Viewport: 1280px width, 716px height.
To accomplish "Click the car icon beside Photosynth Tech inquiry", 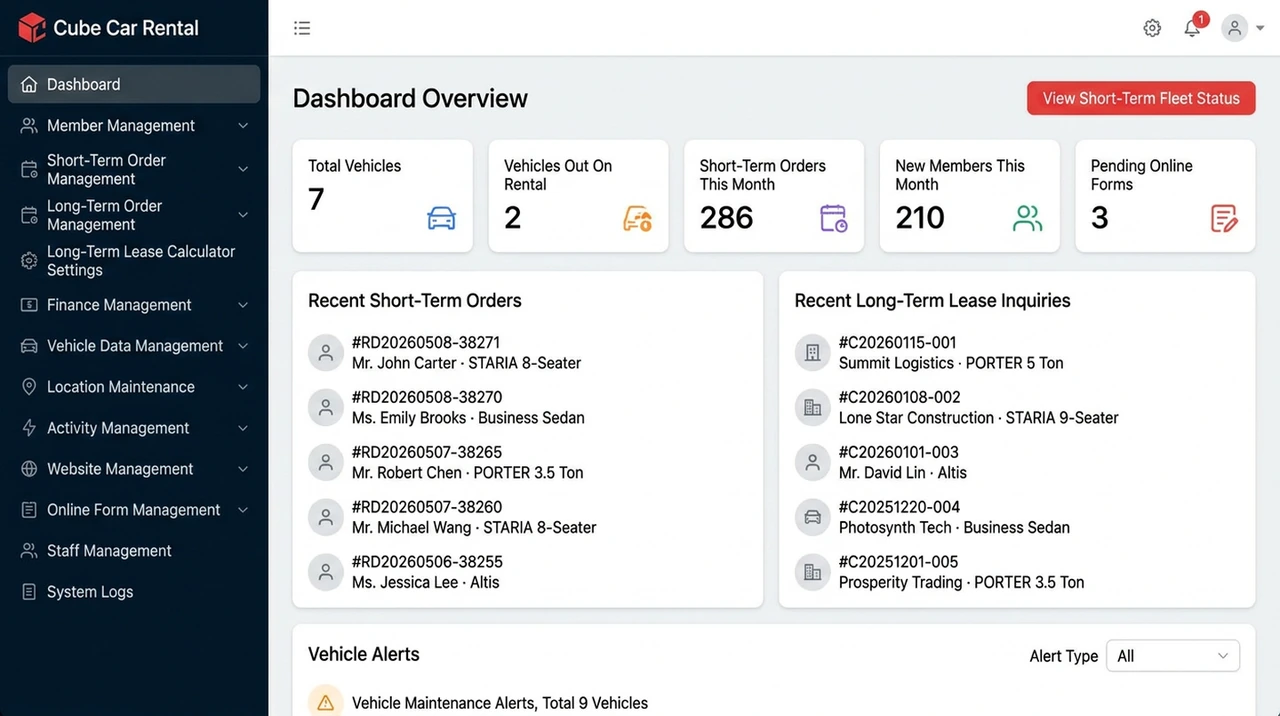I will 812,517.
